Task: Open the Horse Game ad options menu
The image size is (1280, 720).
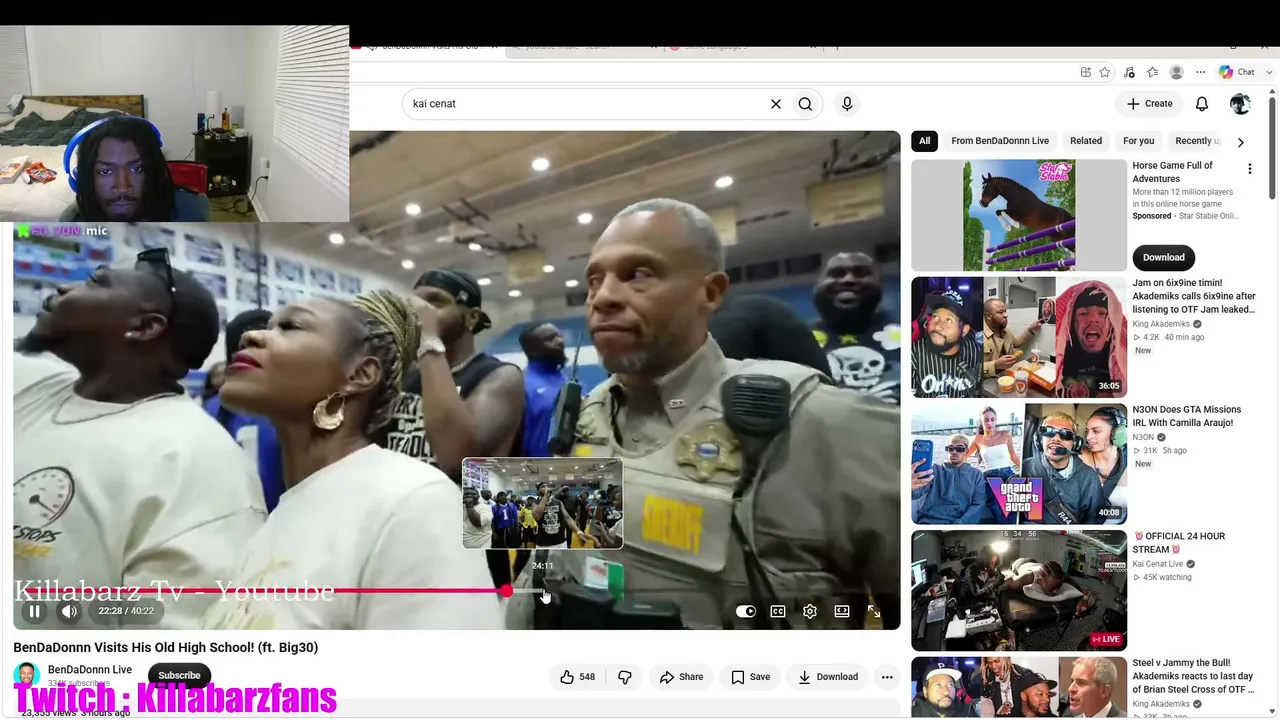Action: click(x=1249, y=169)
